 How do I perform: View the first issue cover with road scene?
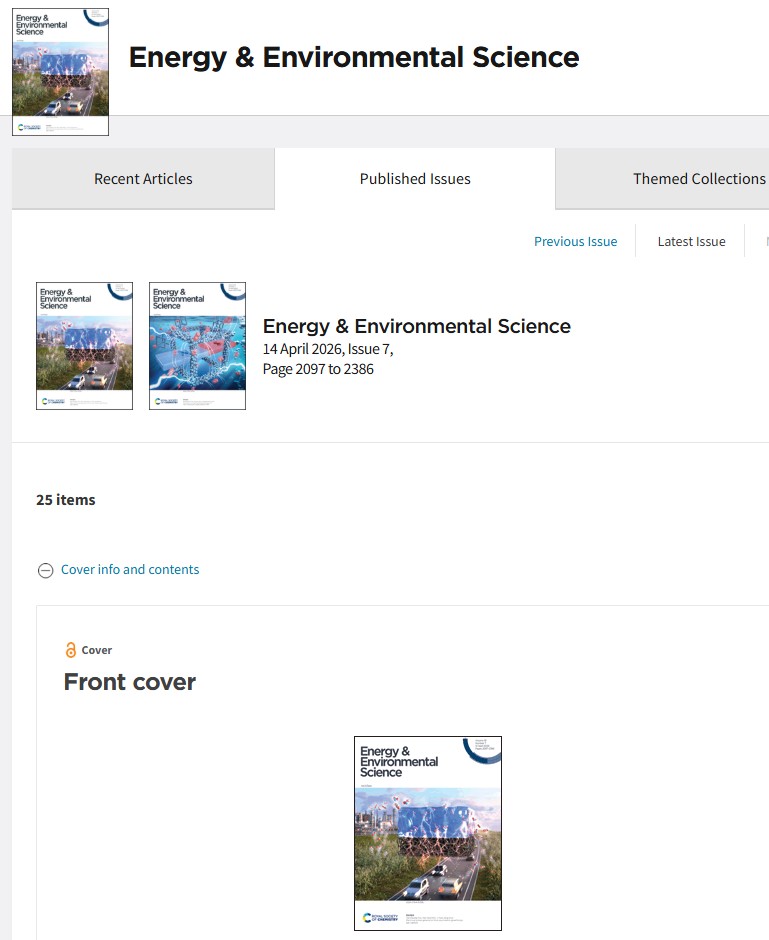[x=85, y=346]
